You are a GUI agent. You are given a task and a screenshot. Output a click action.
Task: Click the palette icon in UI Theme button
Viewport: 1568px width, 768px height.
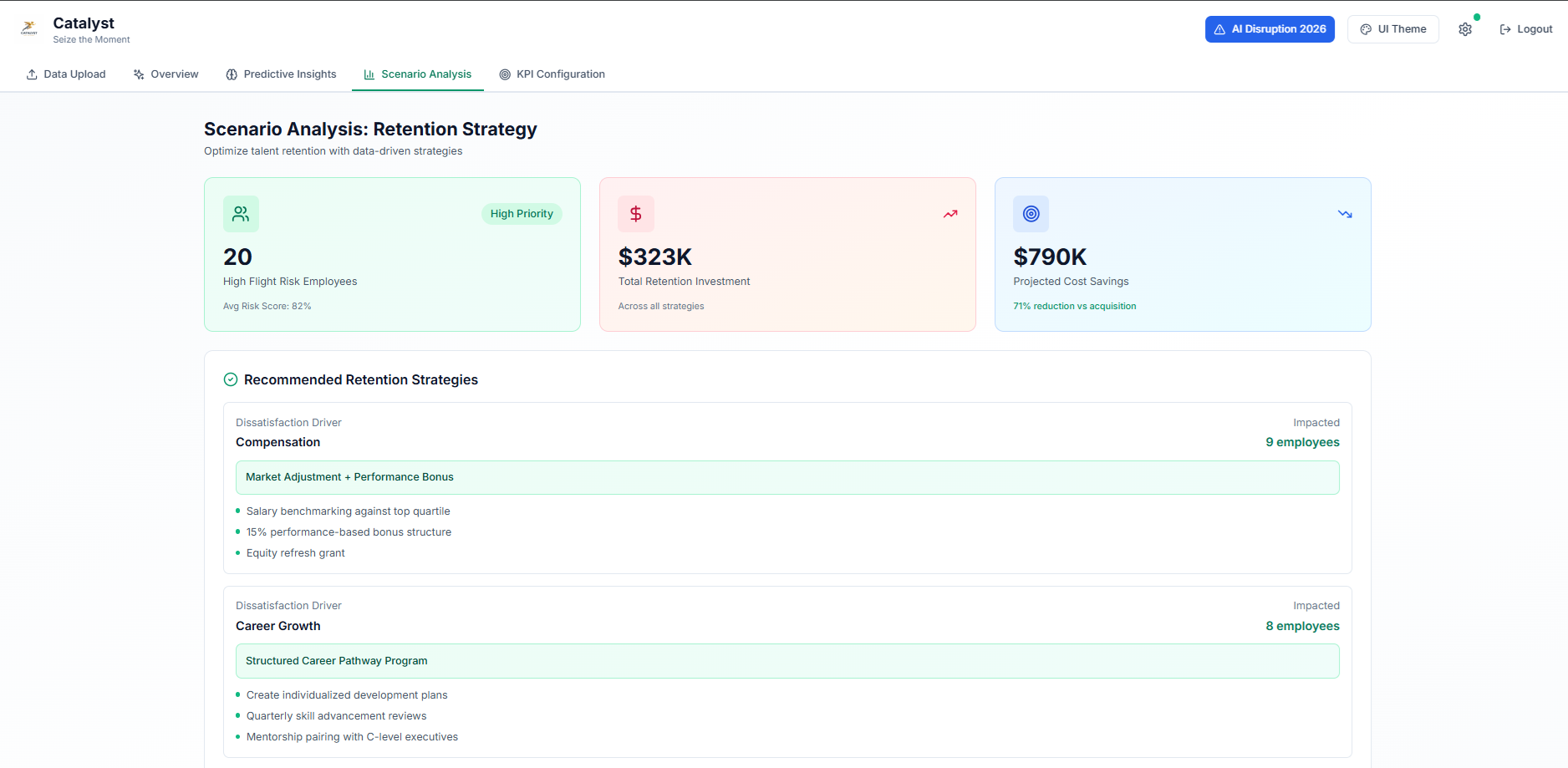tap(1366, 29)
